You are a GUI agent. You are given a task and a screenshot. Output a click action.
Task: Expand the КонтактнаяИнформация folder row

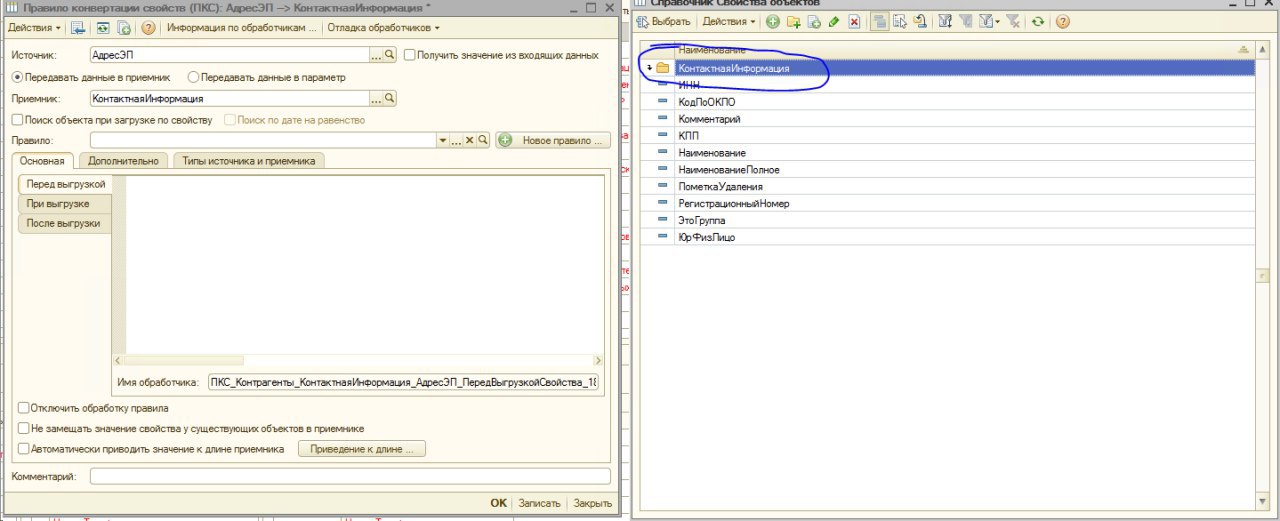pyautogui.click(x=650, y=68)
